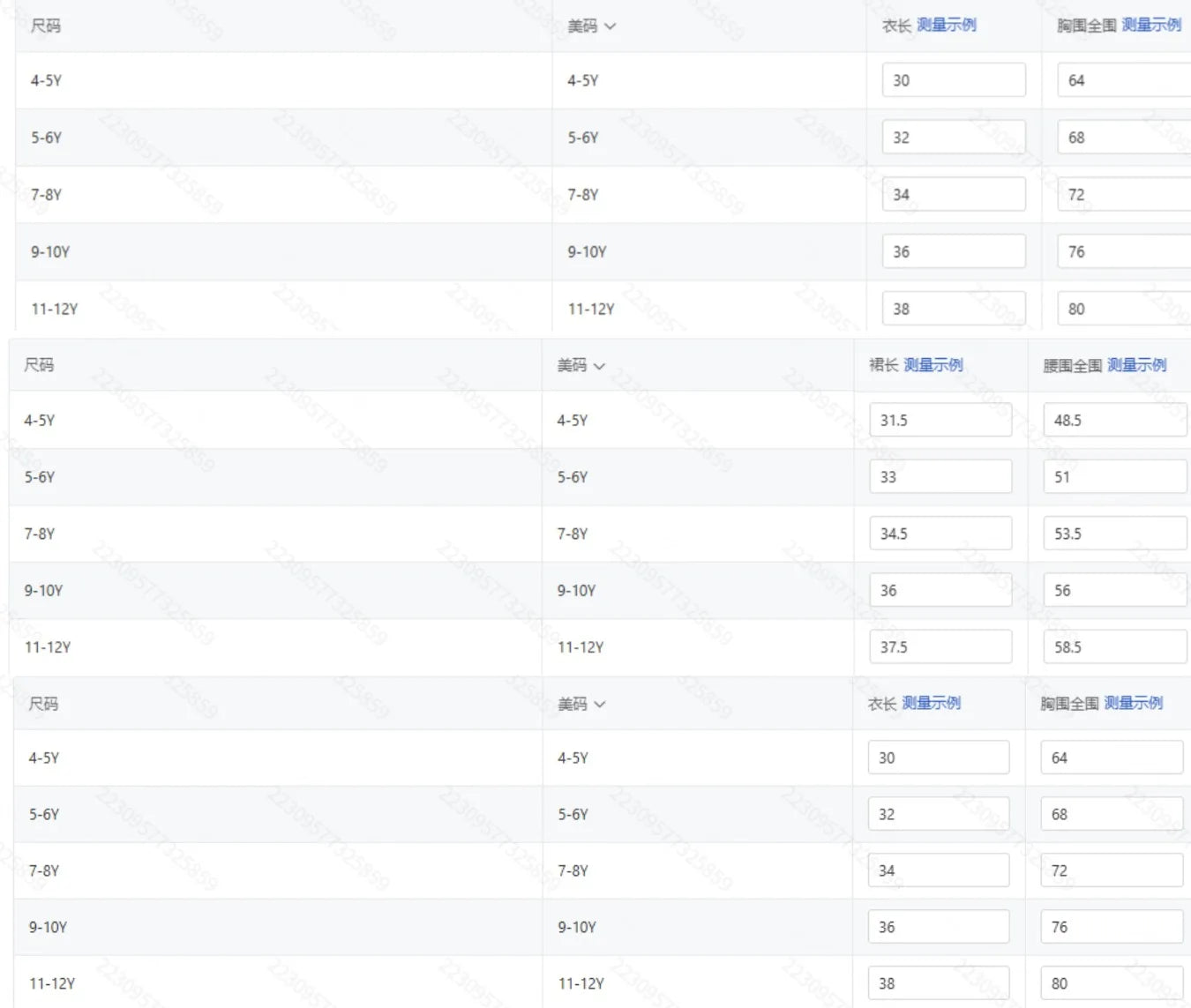Open the 美码 dropdown in the topmost table

pyautogui.click(x=591, y=26)
